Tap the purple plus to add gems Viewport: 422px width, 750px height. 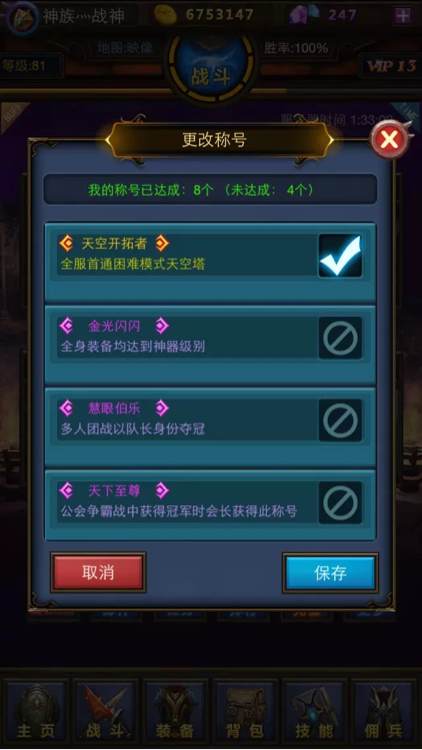pos(403,15)
